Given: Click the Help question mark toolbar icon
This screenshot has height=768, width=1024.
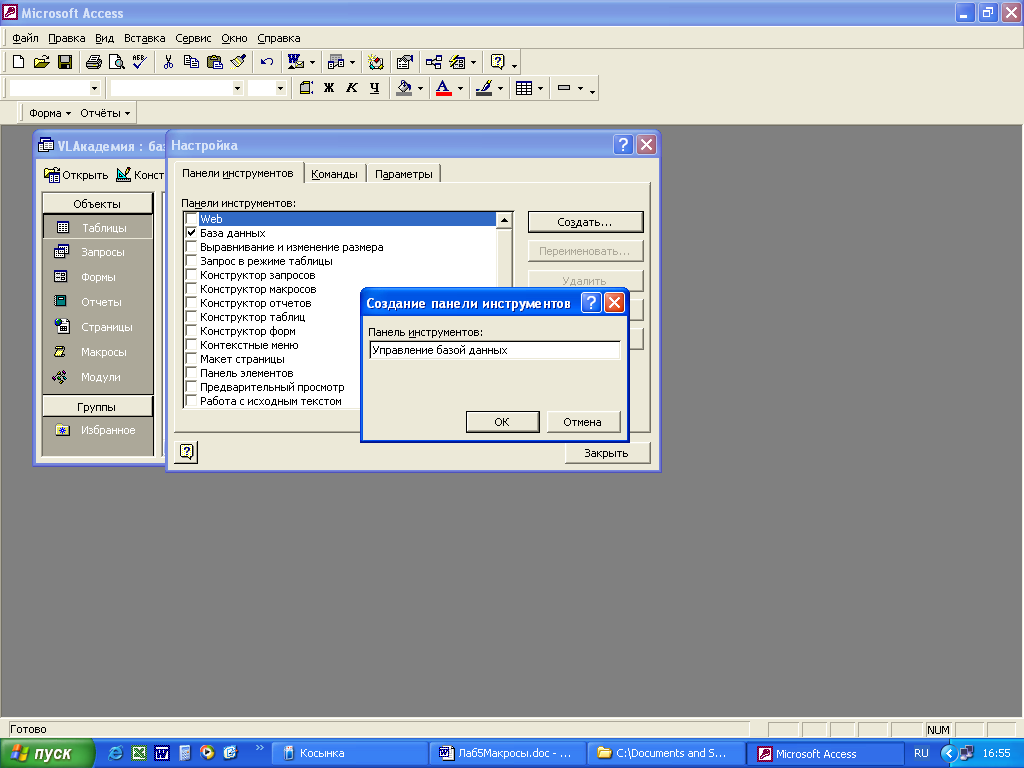Looking at the screenshot, I should coord(498,62).
